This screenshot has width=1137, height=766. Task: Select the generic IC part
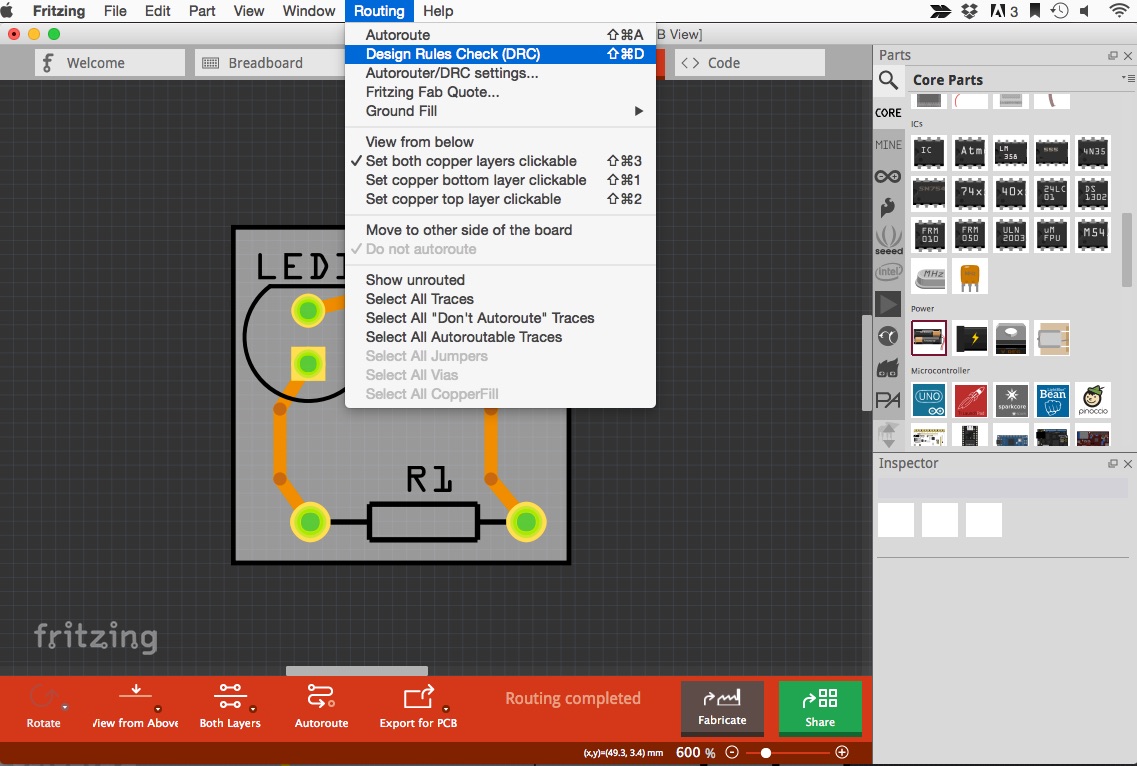(x=929, y=151)
